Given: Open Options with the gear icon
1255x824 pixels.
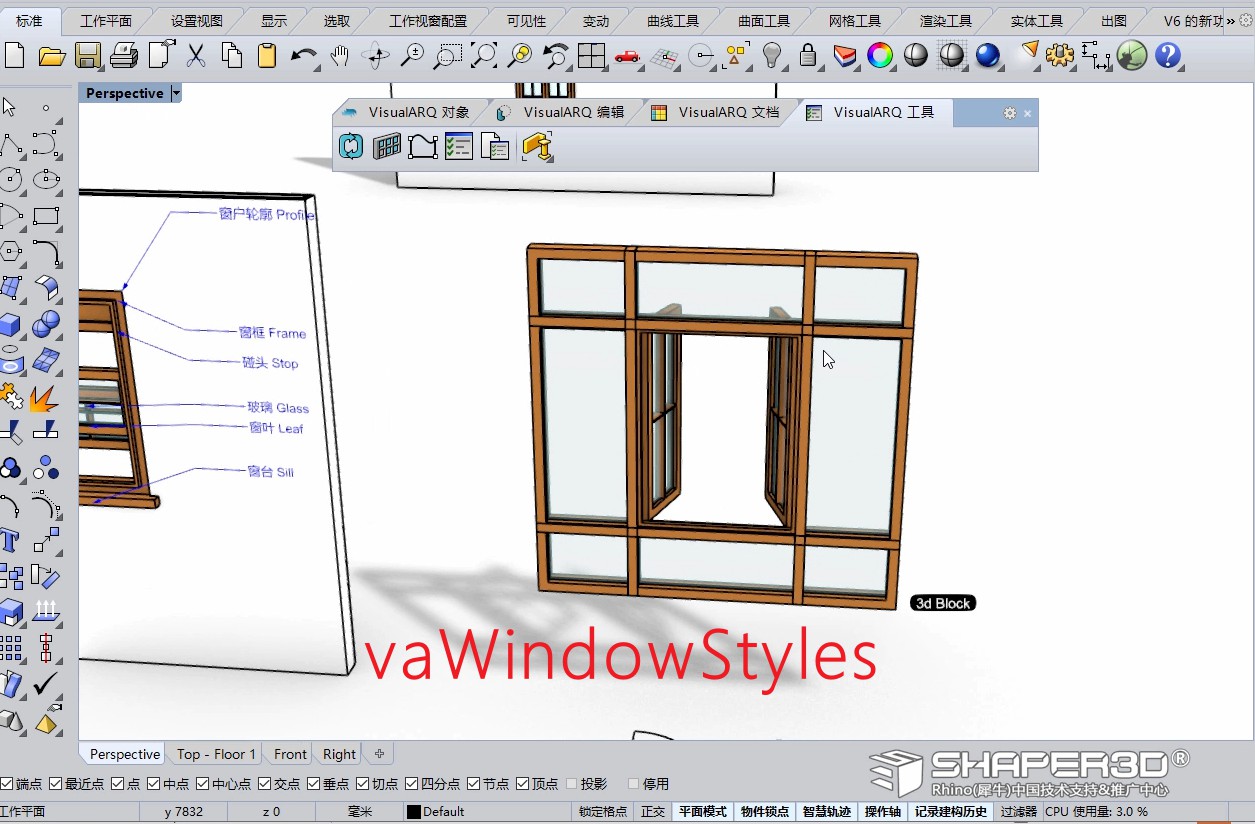Looking at the screenshot, I should coord(1060,55).
